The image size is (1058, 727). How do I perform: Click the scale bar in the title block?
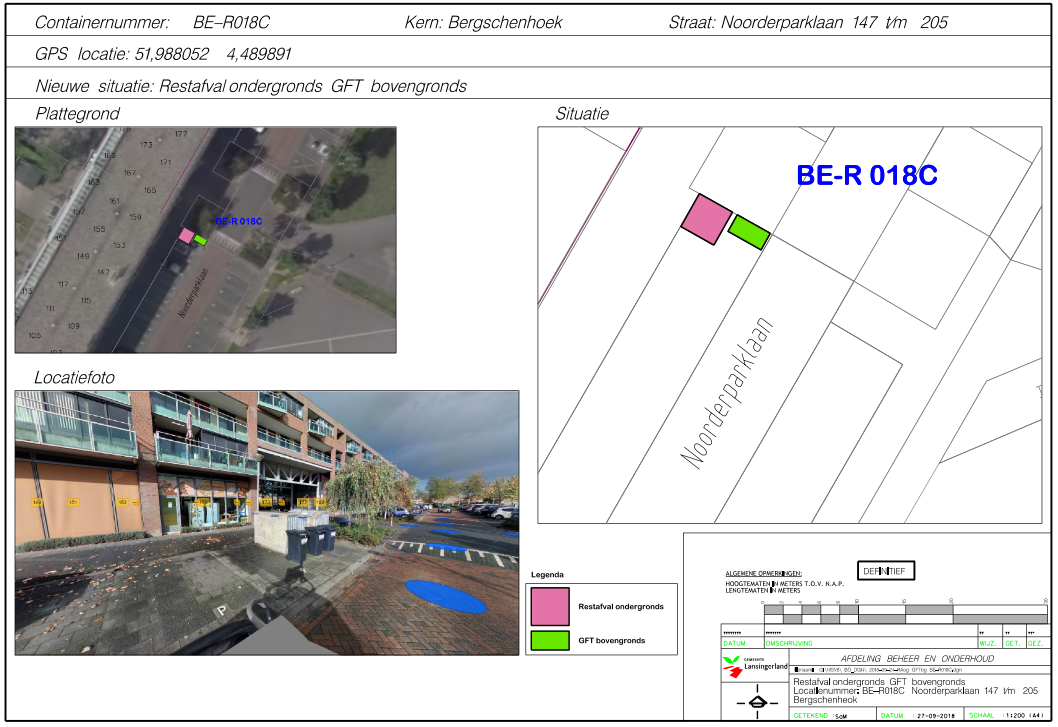(x=904, y=613)
